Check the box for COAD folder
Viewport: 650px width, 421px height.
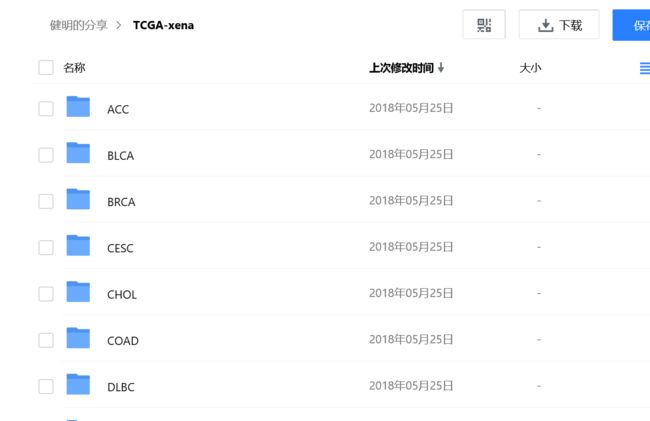(46, 340)
